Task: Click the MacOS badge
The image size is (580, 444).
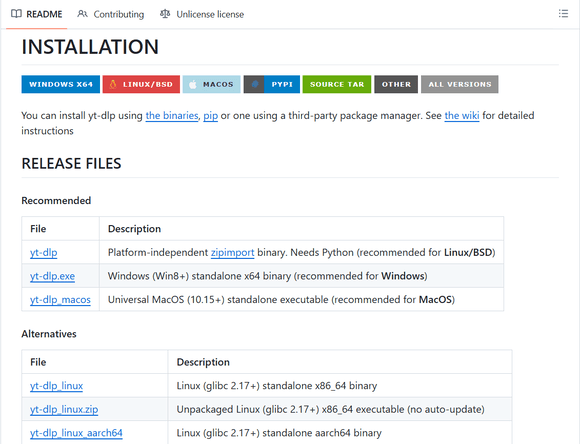Action: 212,84
